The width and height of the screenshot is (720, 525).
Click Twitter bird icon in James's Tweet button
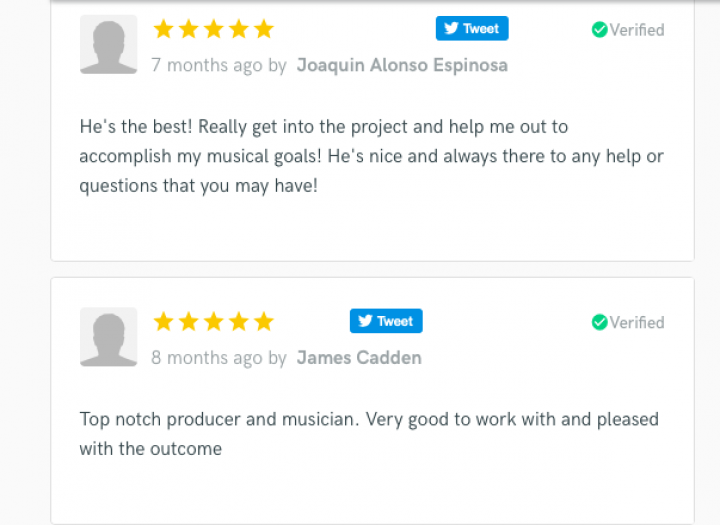[x=366, y=321]
